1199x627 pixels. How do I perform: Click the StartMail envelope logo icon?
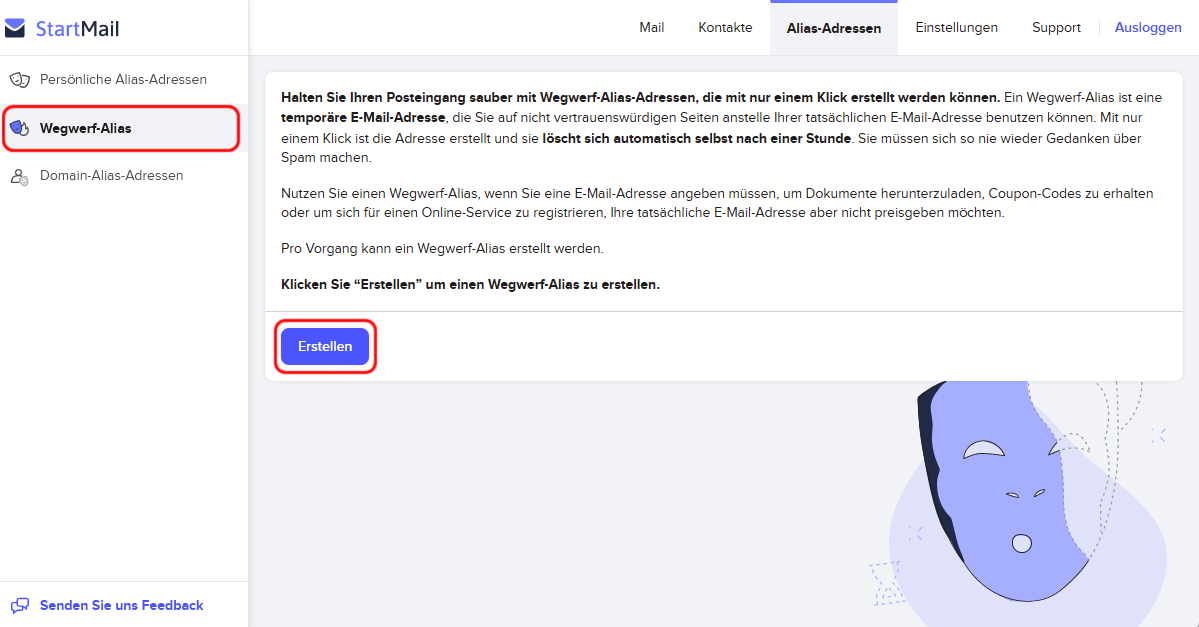(x=15, y=28)
